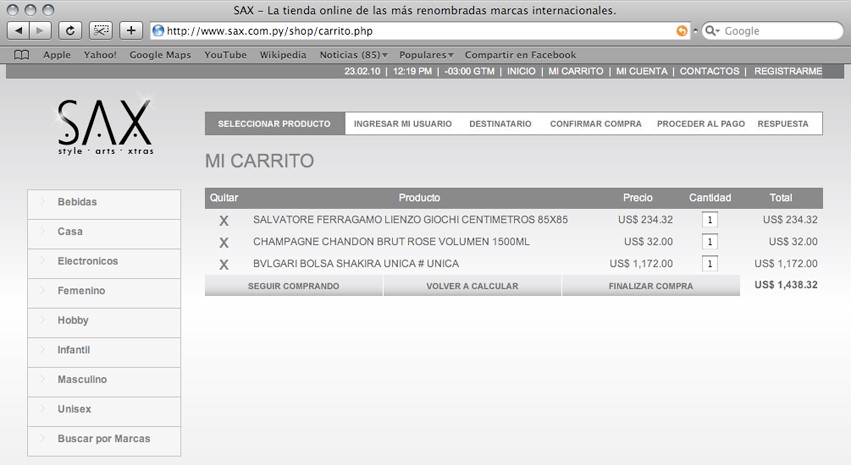Remove Salvatore Ferragamo item with its X
Screen dimensions: 851x465
point(224,221)
